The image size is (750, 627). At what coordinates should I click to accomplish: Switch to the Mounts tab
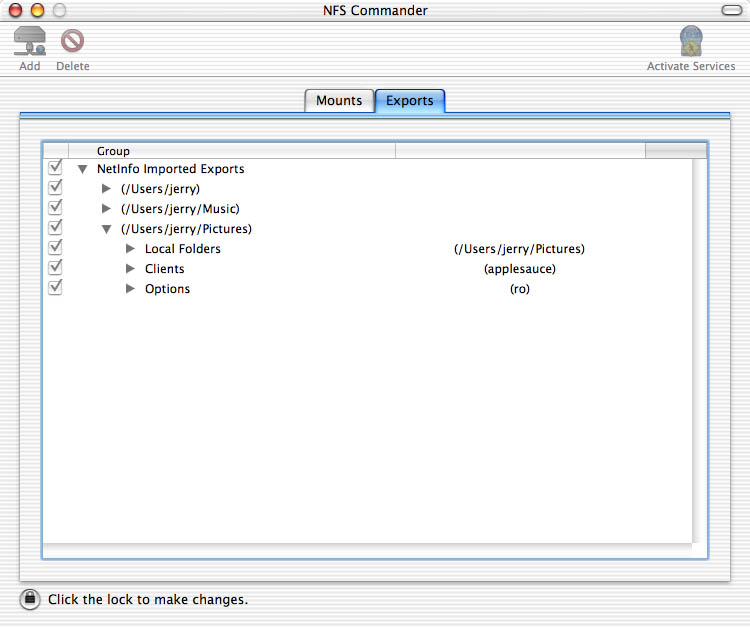pos(339,101)
